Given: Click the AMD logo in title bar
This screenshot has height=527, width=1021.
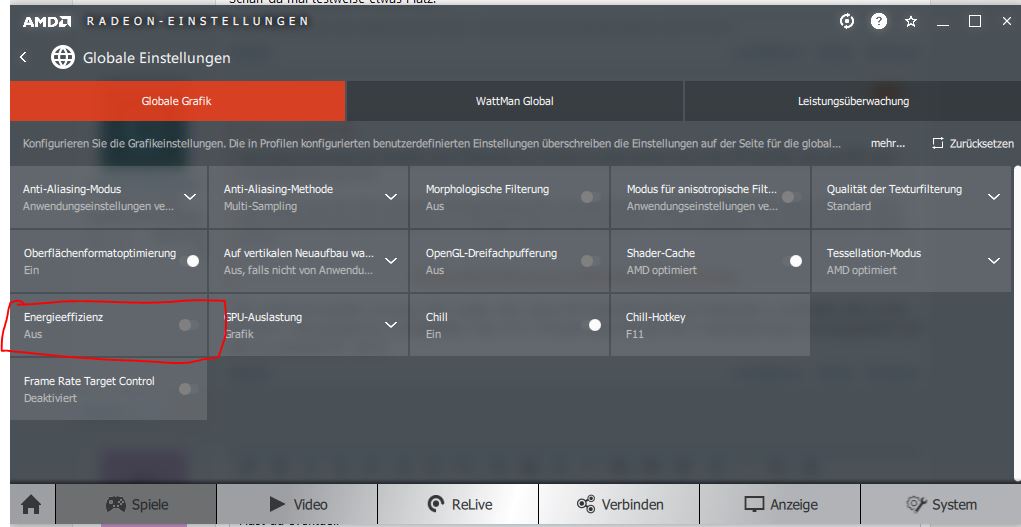Looking at the screenshot, I should [47, 21].
